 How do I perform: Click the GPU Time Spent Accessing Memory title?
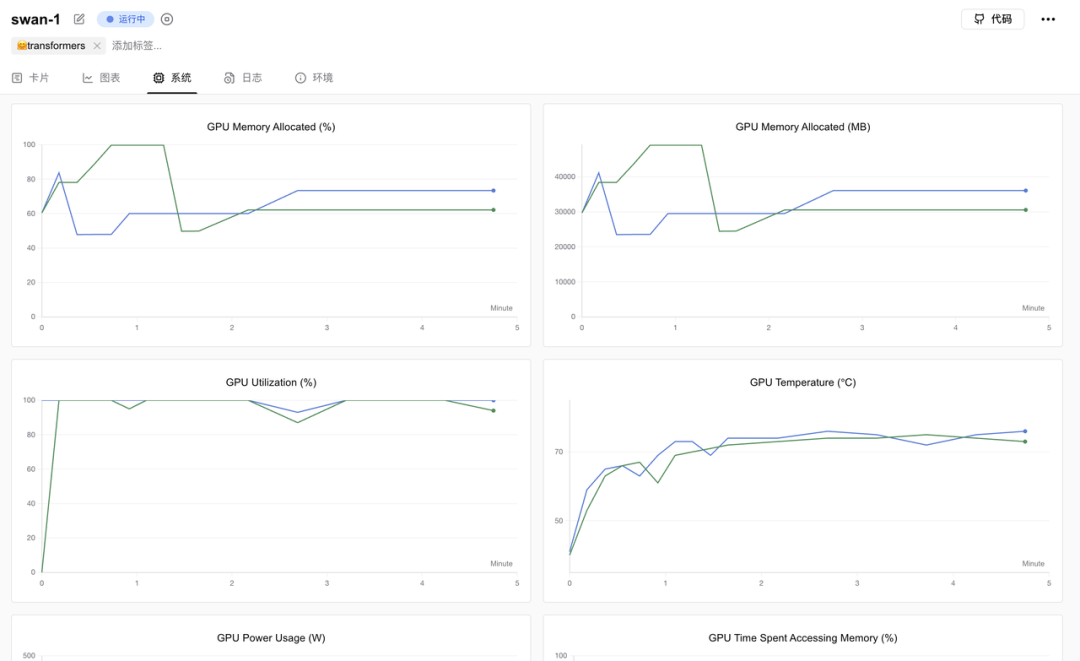802,638
